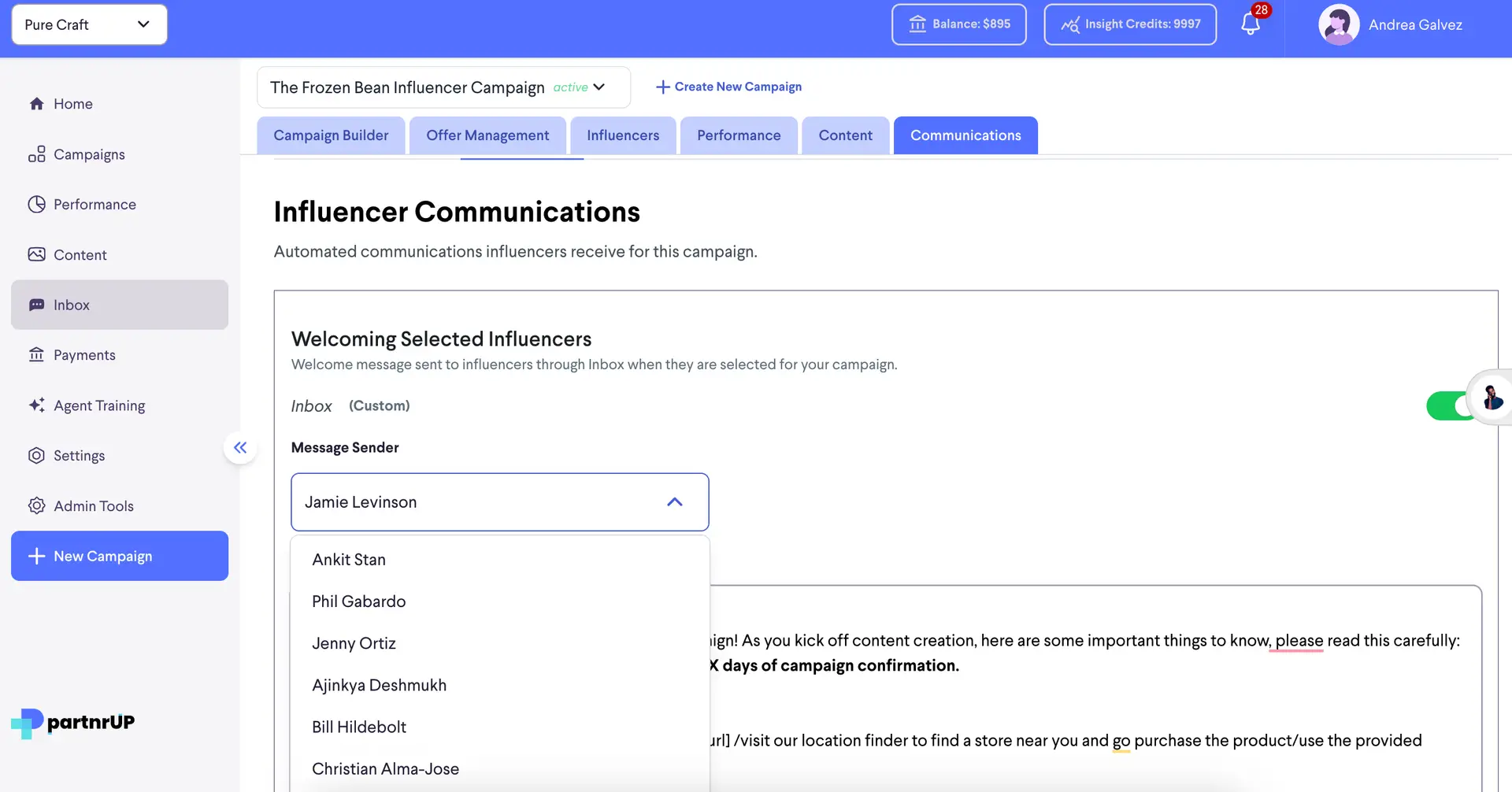Viewport: 1512px width, 792px height.
Task: Click the Payments bank icon
Action: (x=36, y=355)
